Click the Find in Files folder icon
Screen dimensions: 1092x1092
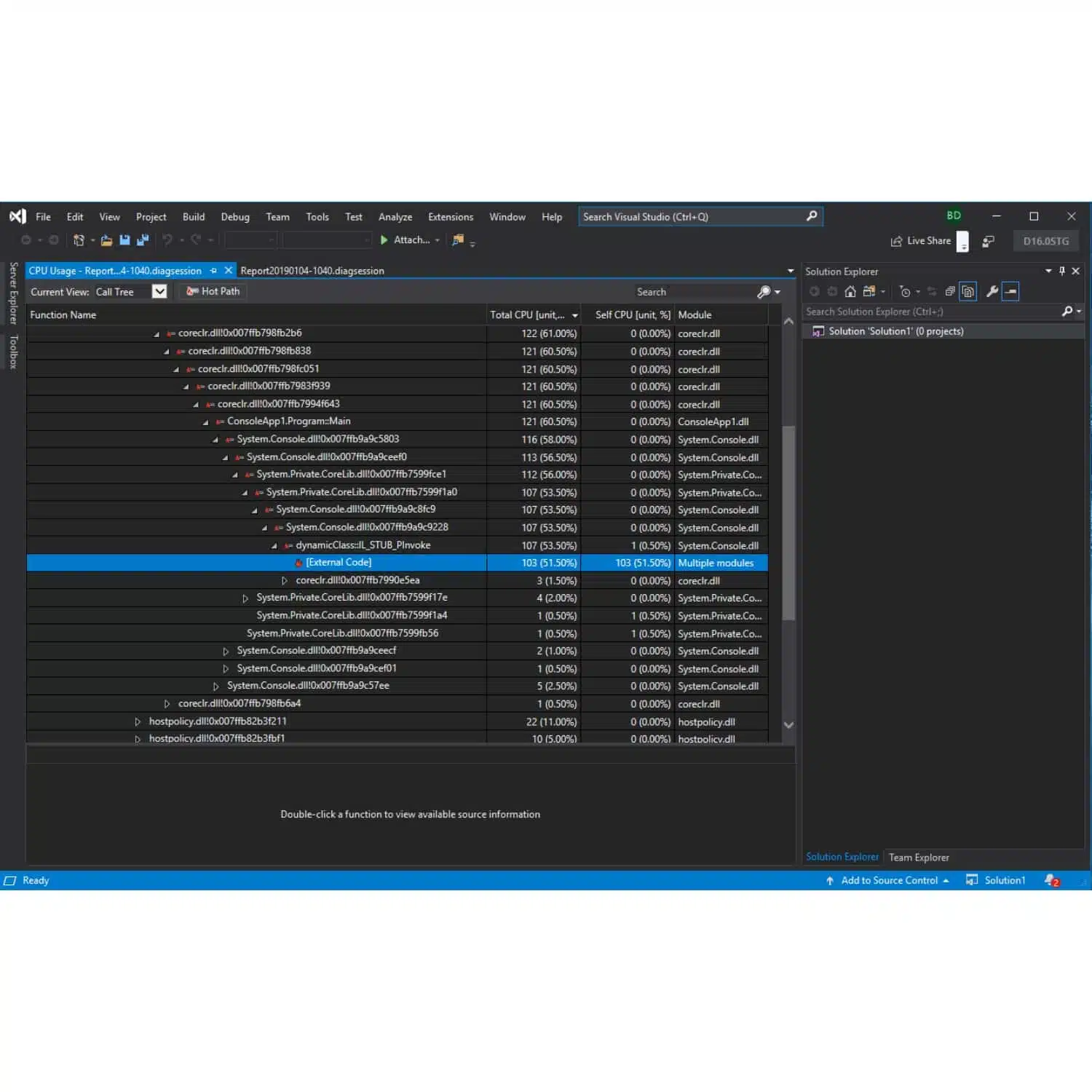point(458,240)
